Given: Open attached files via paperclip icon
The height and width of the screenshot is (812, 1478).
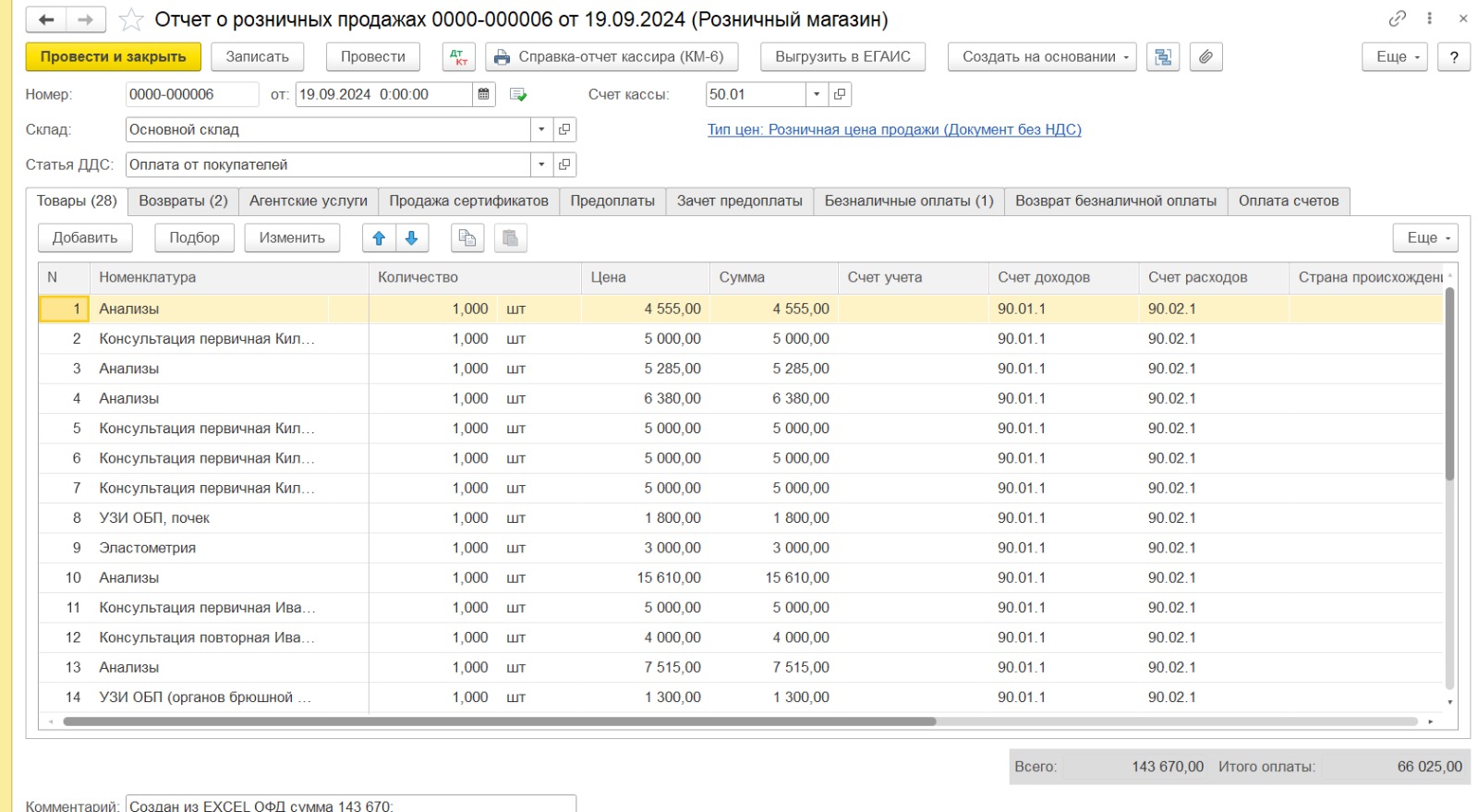Looking at the screenshot, I should pos(1205,57).
